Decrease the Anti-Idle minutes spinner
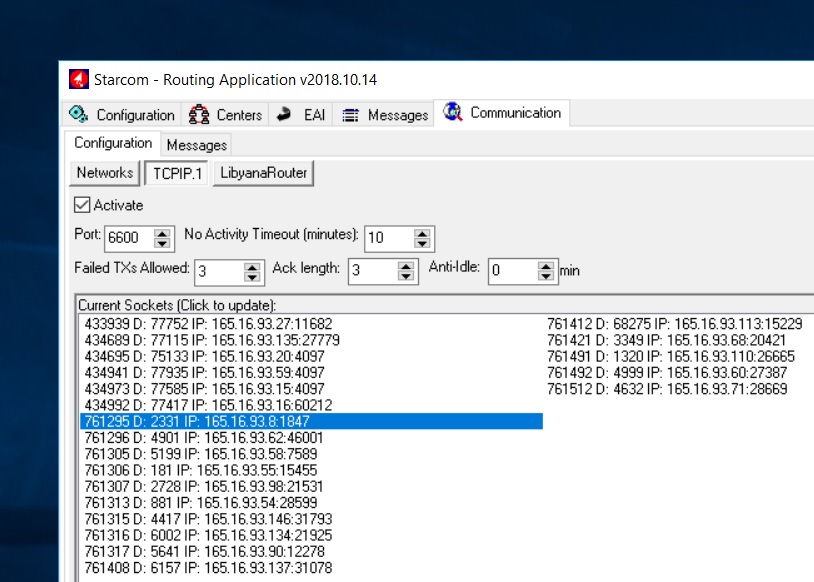Screen dimensions: 814x582 tap(546, 276)
